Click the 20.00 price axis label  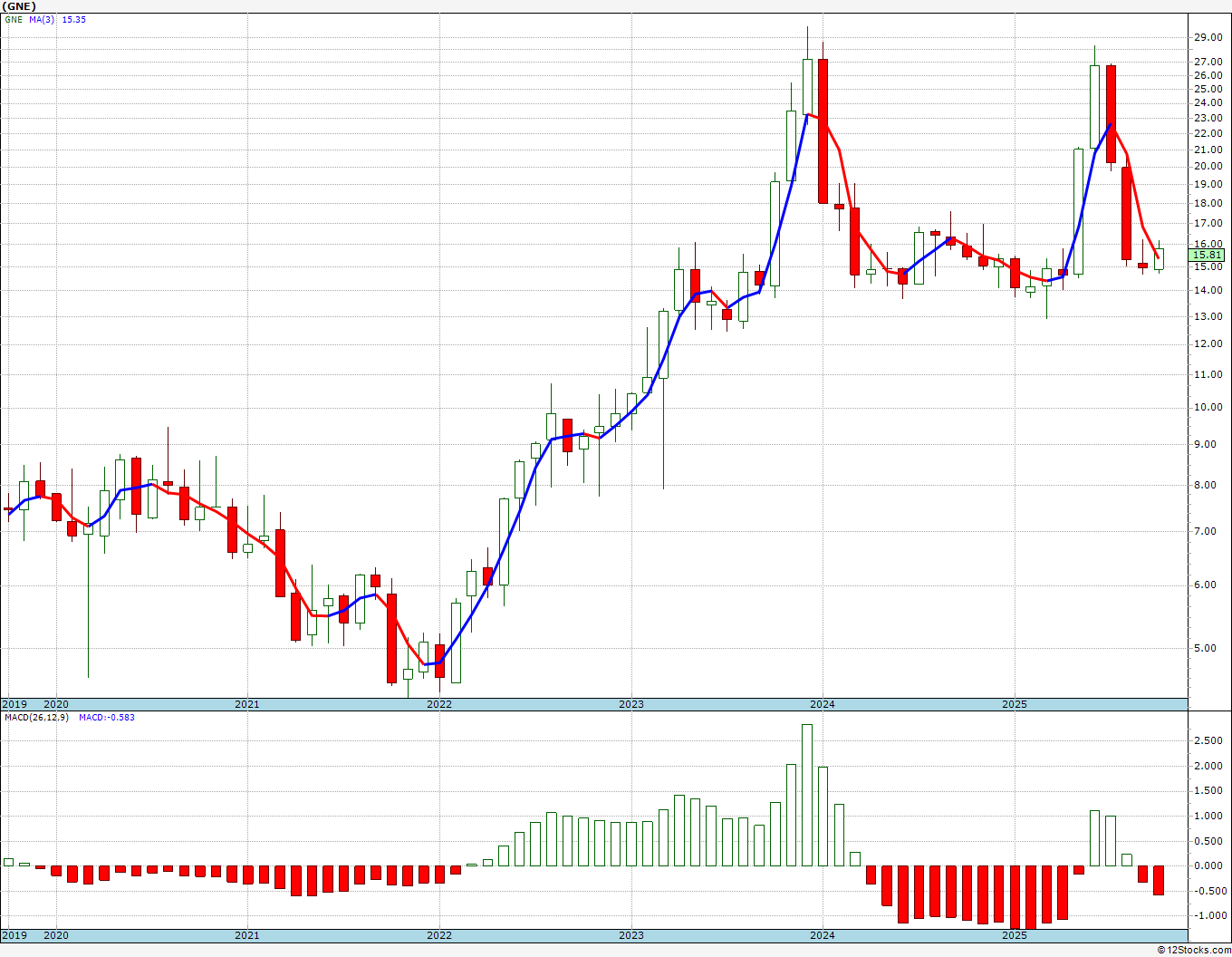point(1208,166)
